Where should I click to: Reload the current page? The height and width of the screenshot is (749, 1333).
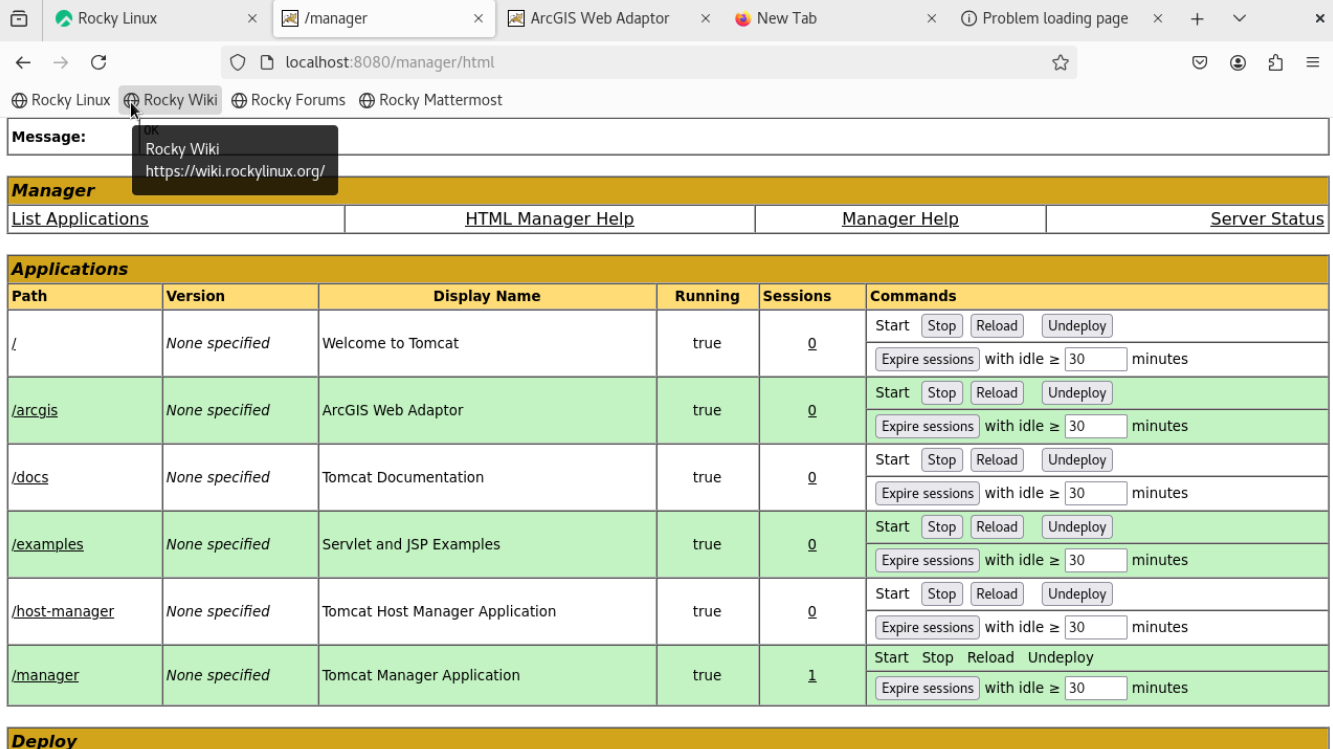click(98, 62)
